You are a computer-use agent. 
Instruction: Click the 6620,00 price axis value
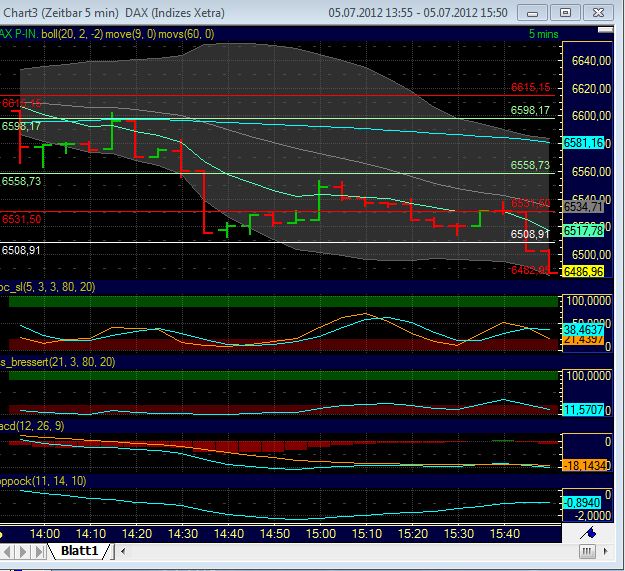point(591,88)
